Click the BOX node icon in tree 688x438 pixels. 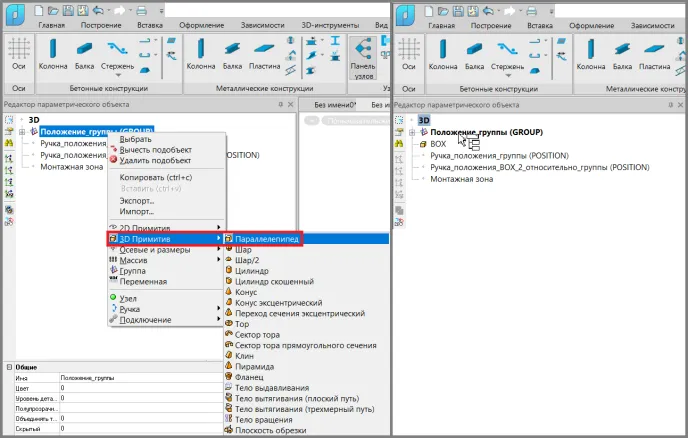[x=422, y=144]
